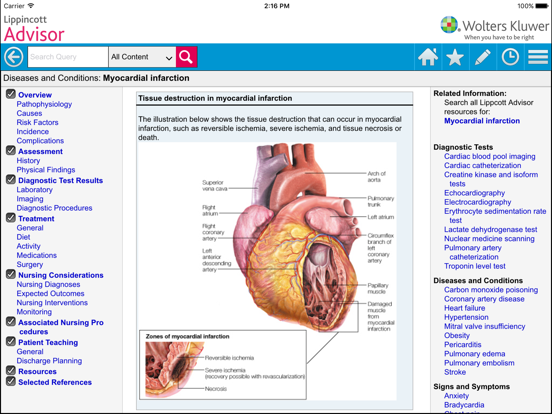
Task: Open the All Content dropdown
Action: [x=142, y=57]
